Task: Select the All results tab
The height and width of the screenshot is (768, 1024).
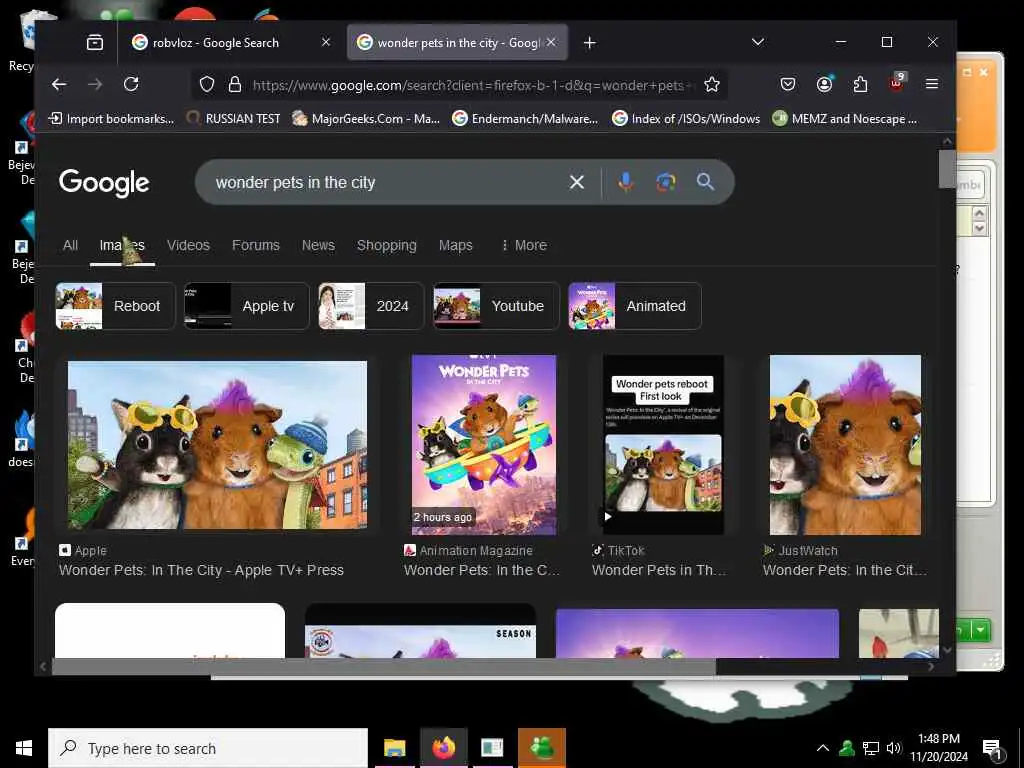Action: click(x=71, y=246)
